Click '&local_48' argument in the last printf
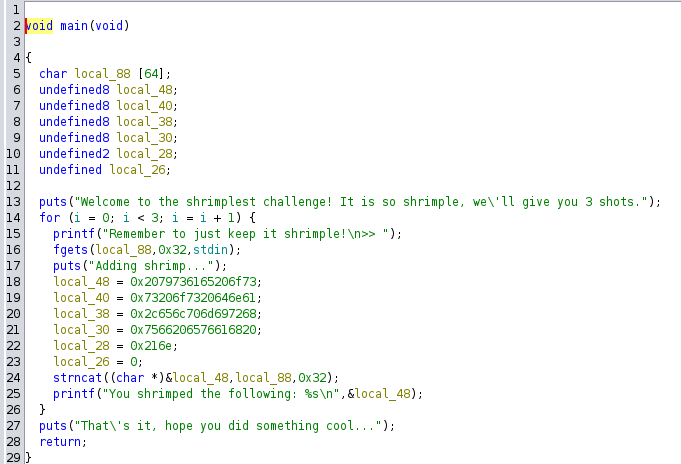Image resolution: width=681 pixels, height=464 pixels. pos(379,394)
